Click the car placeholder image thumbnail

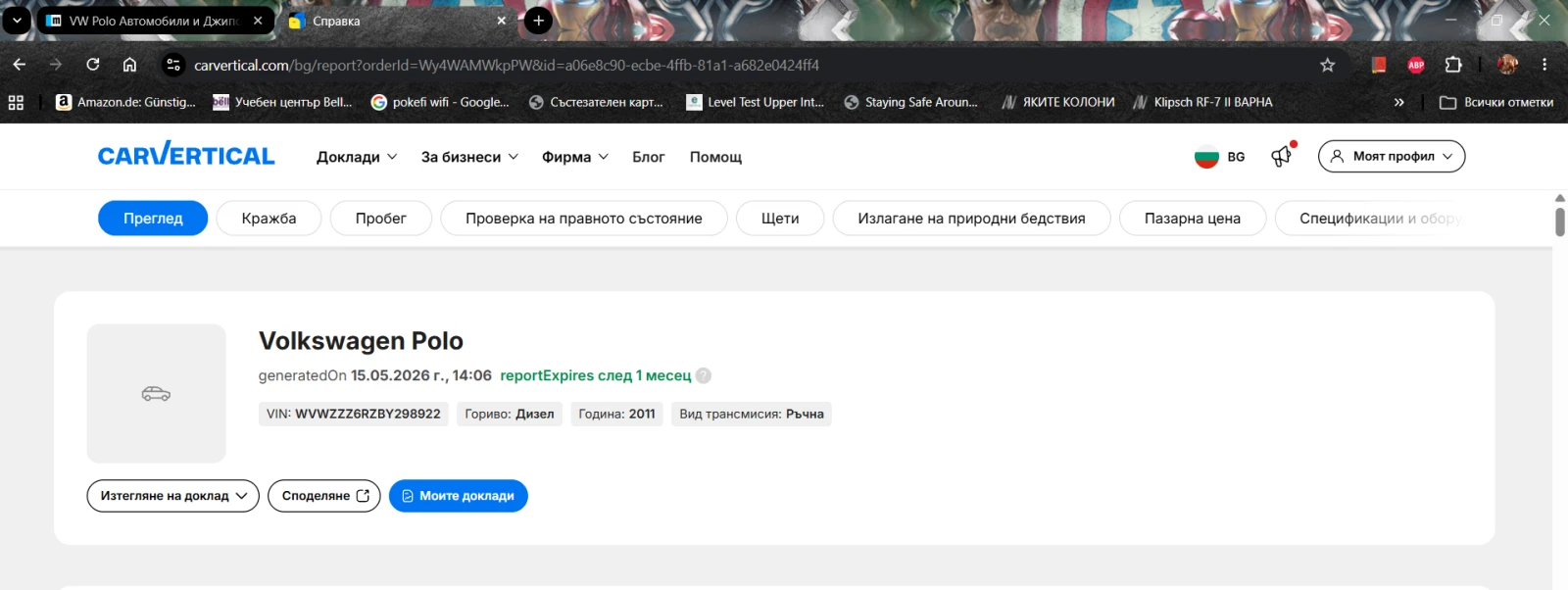point(156,393)
